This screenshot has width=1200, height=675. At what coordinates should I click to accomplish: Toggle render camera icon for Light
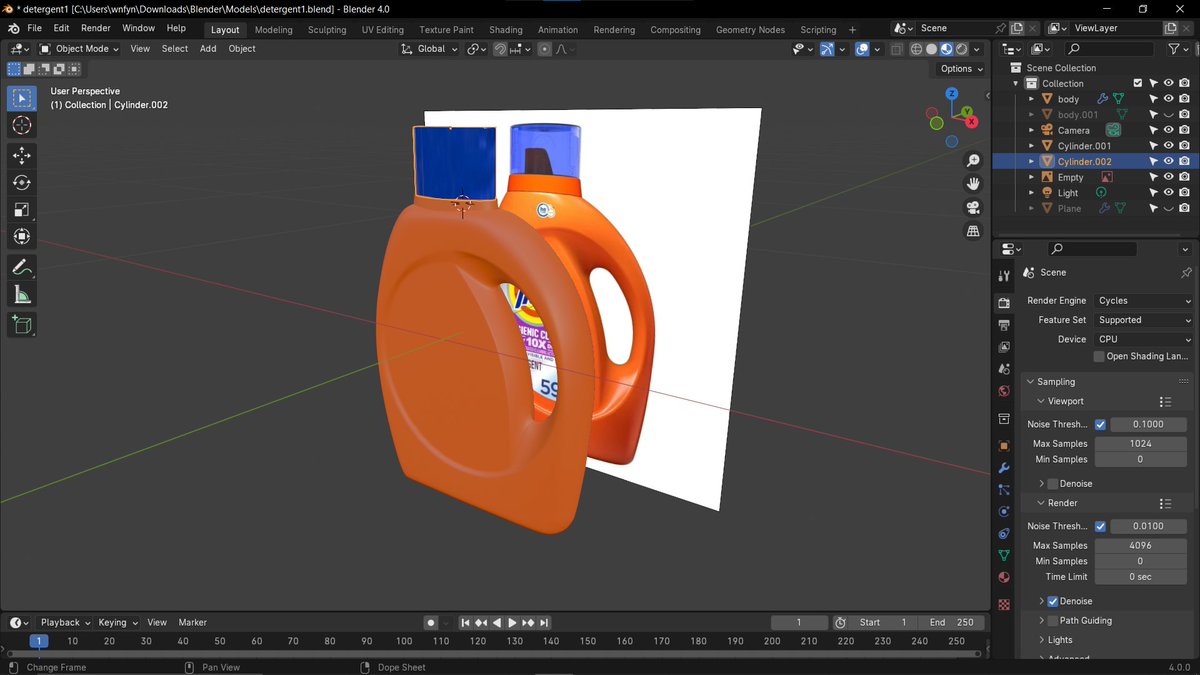pyautogui.click(x=1184, y=192)
